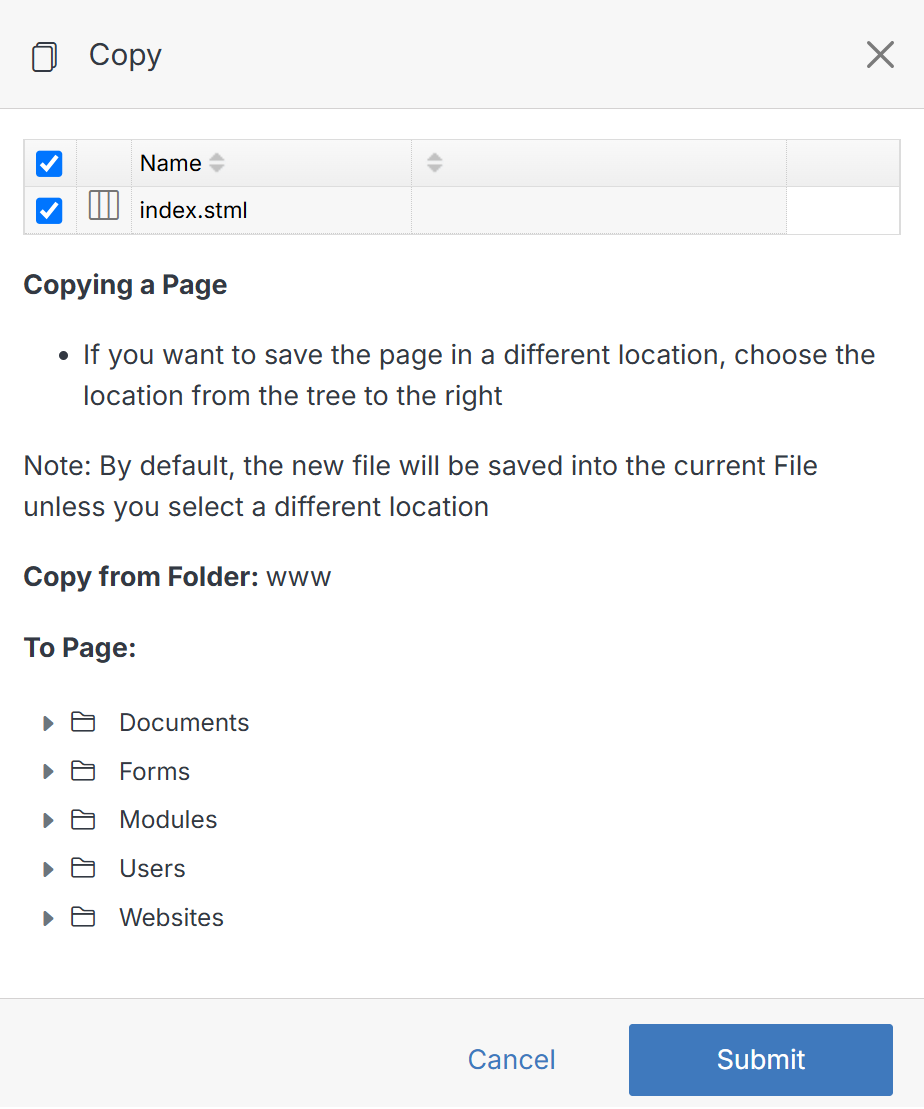The width and height of the screenshot is (924, 1109).
Task: Select Websites as the destination
Action: 171,918
